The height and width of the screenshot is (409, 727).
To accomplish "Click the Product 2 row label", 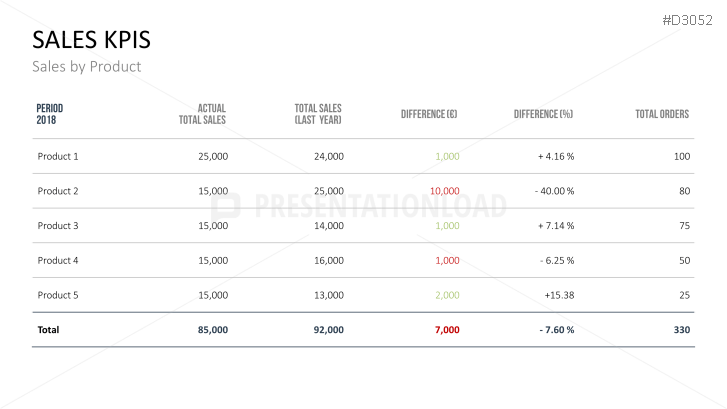I will 58,191.
